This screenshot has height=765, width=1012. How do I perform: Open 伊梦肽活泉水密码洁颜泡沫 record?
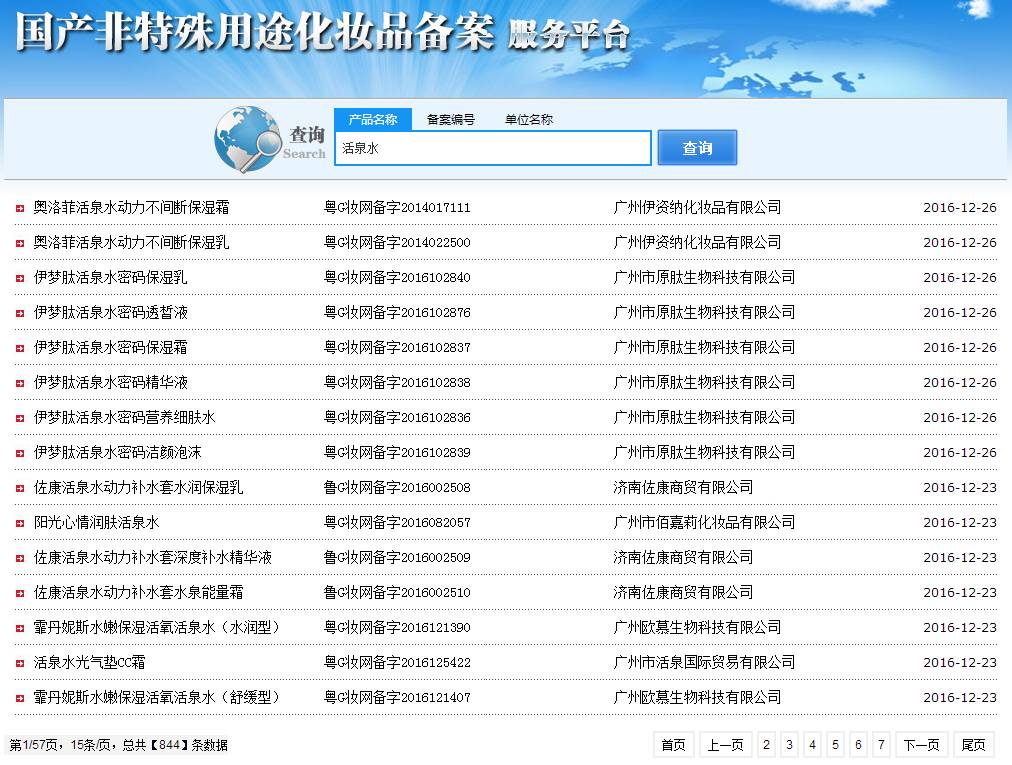(117, 452)
